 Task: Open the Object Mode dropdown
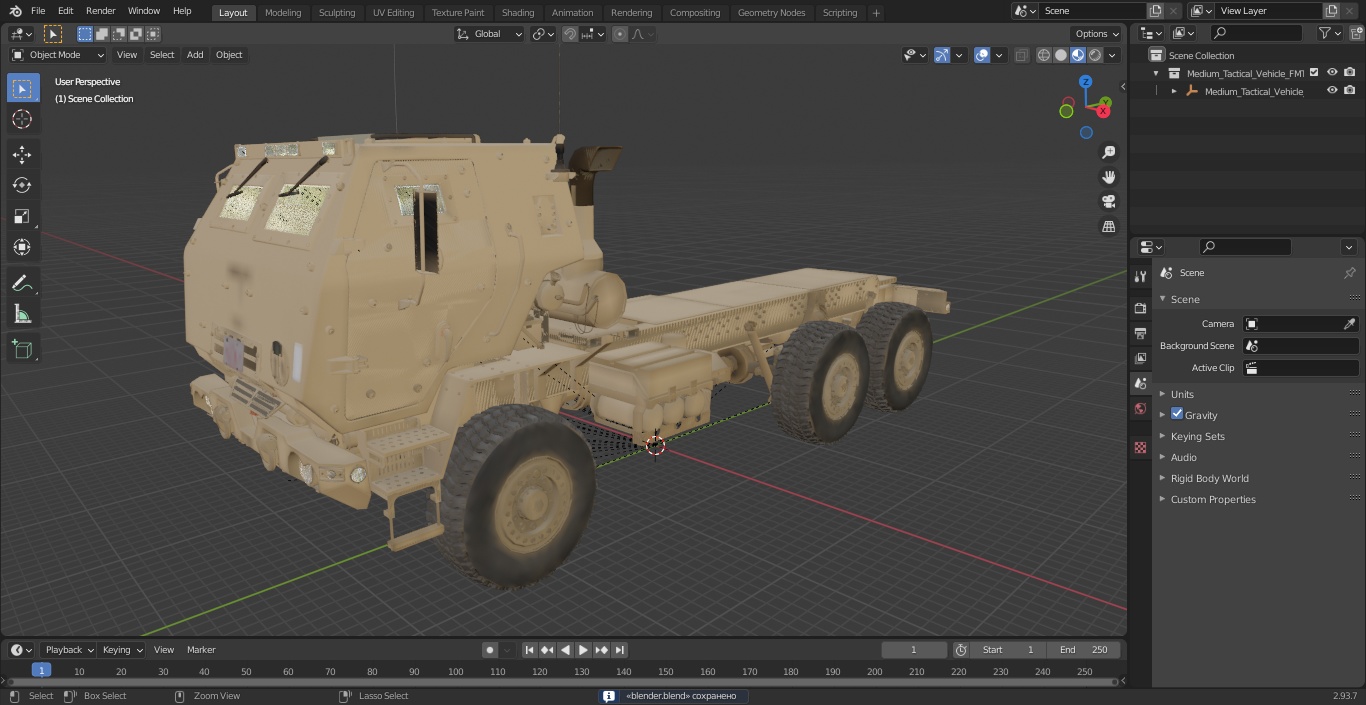pos(58,55)
